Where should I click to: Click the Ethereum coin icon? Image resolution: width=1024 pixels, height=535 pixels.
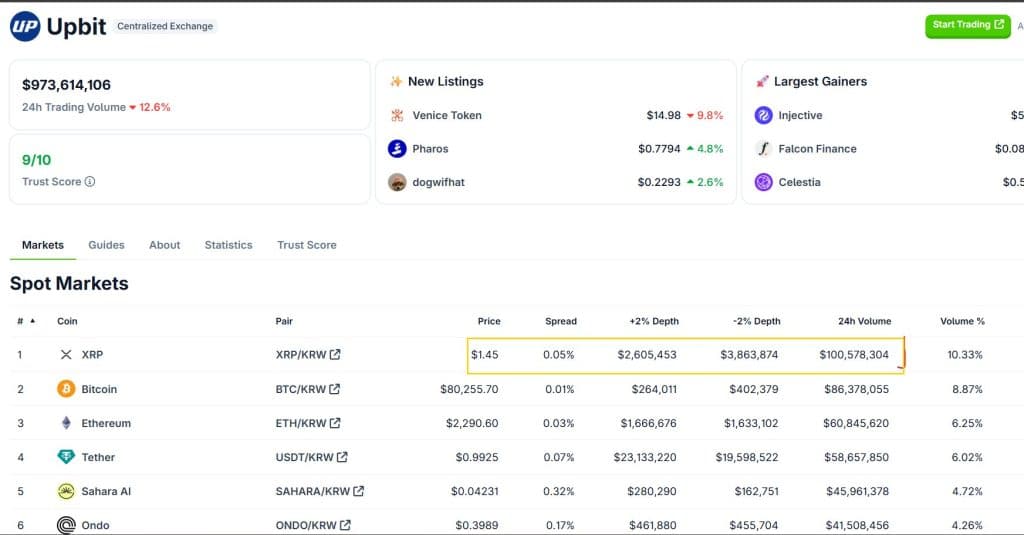(x=66, y=423)
